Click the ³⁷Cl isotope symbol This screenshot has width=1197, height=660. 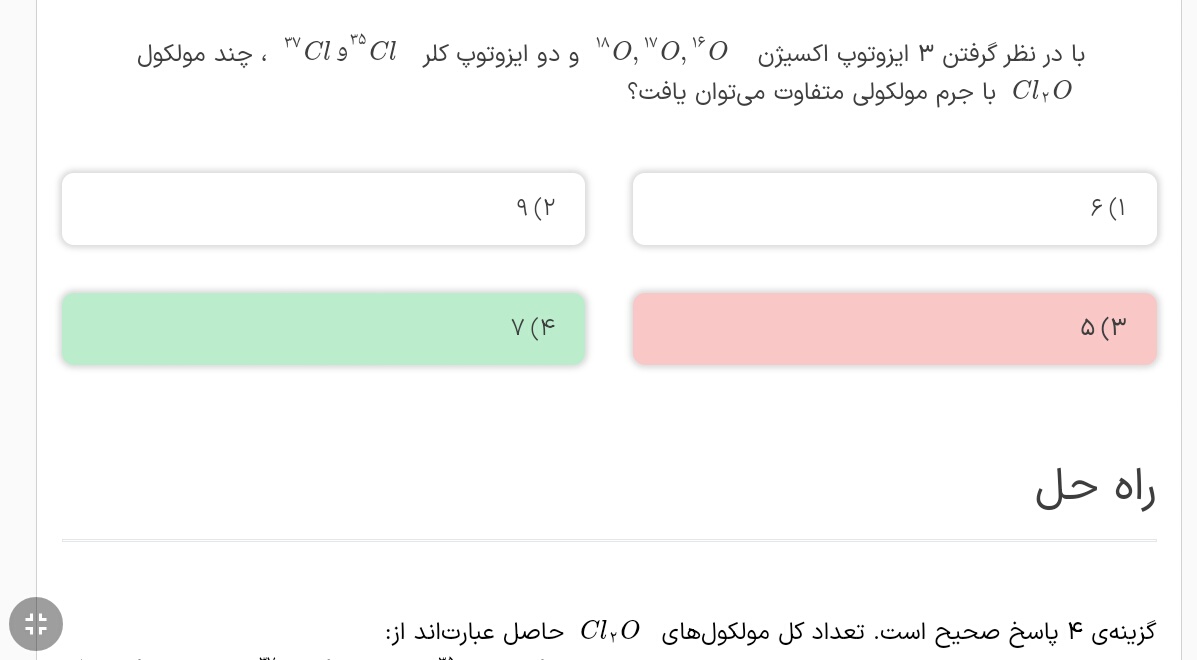[308, 51]
